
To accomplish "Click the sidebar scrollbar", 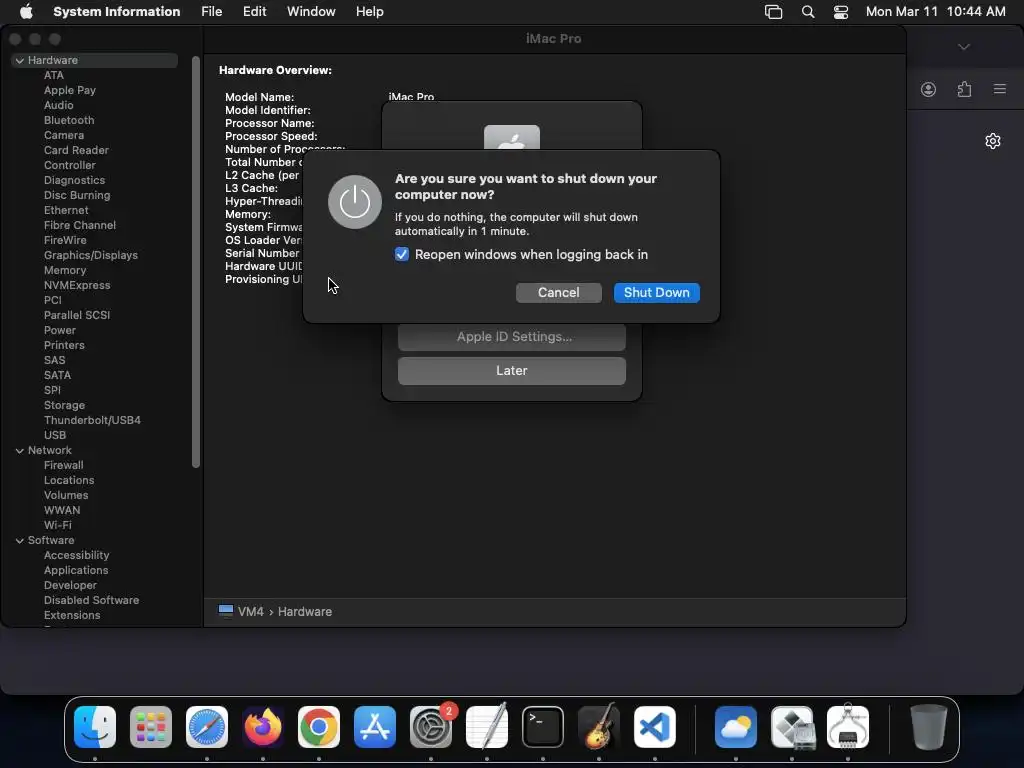I will (196, 261).
